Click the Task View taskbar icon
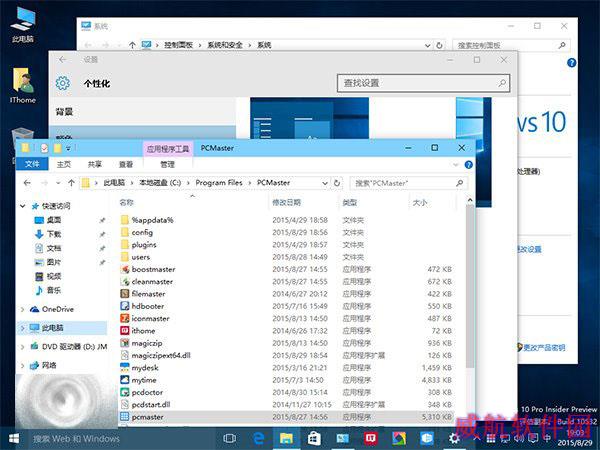 pyautogui.click(x=230, y=439)
